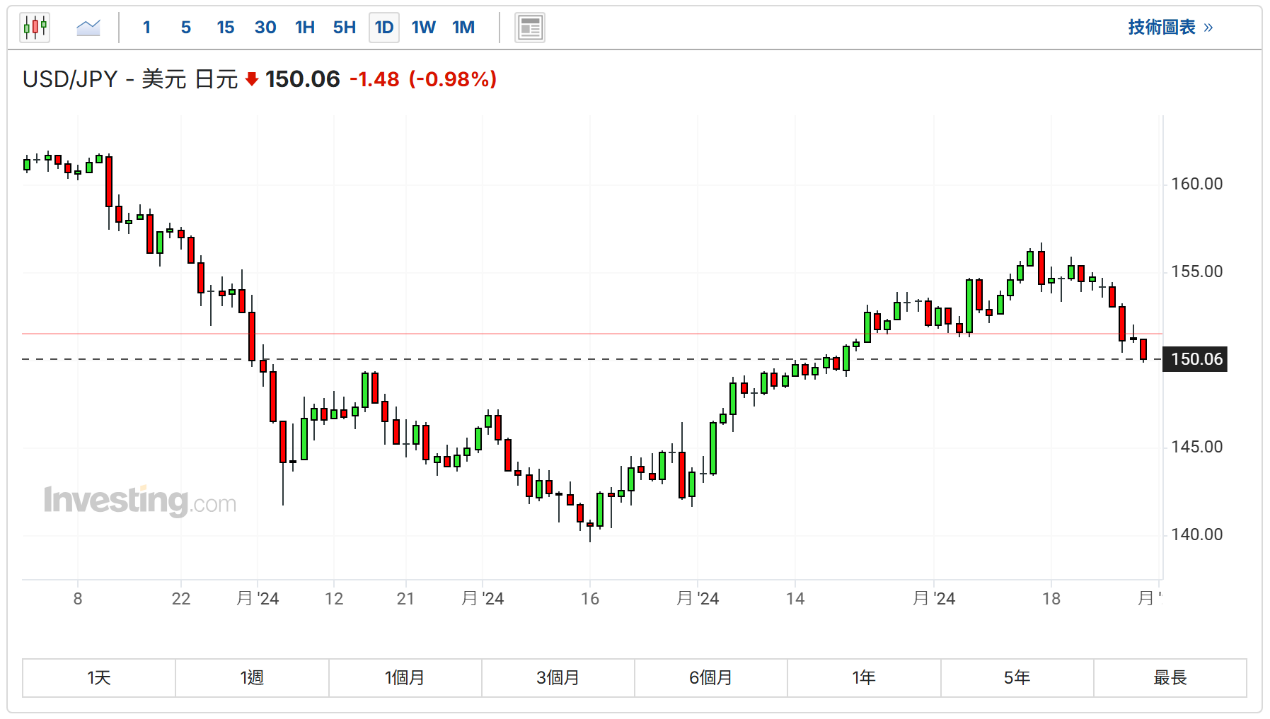Pick the 5H chart interval

pyautogui.click(x=344, y=27)
